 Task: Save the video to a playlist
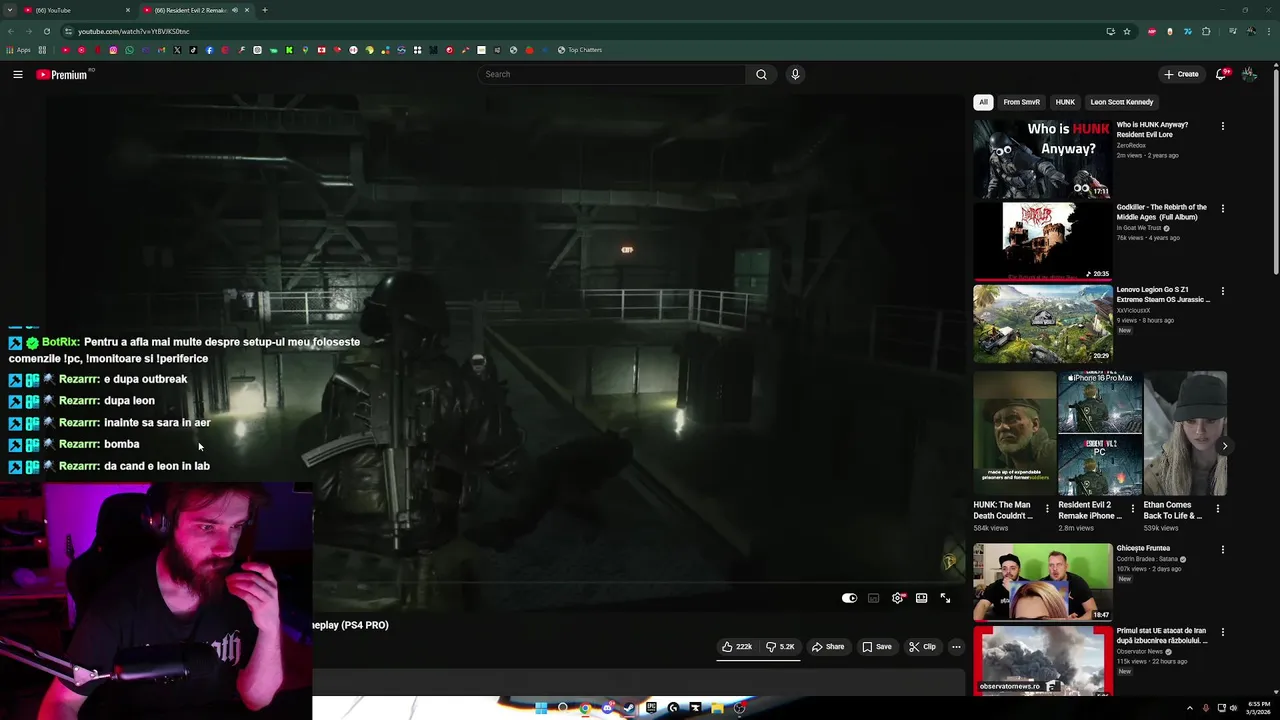[877, 647]
